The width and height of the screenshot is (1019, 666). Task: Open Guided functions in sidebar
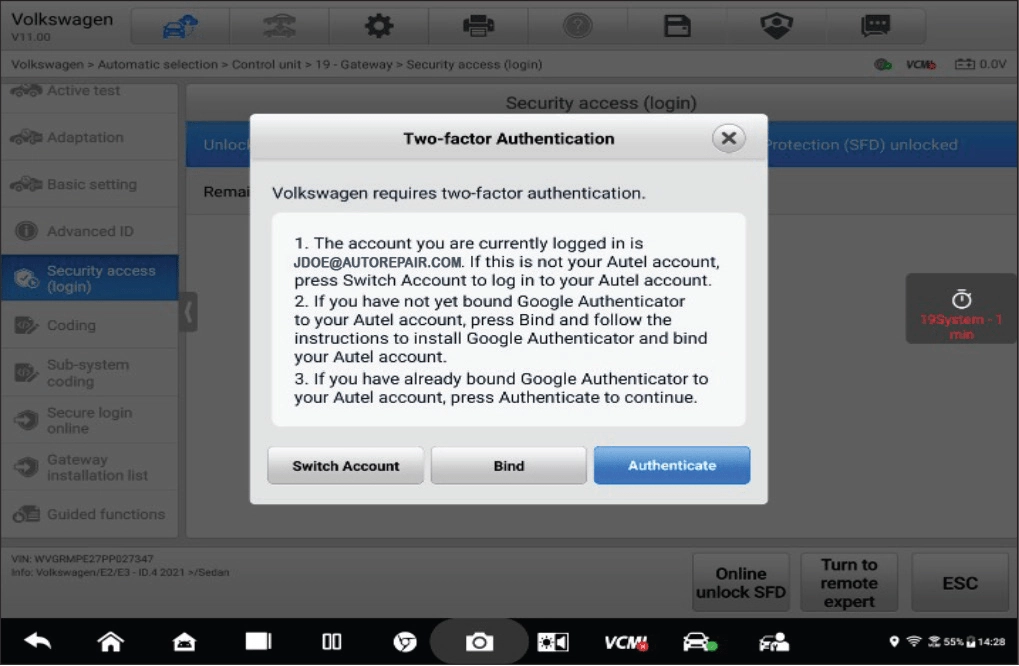click(x=89, y=514)
